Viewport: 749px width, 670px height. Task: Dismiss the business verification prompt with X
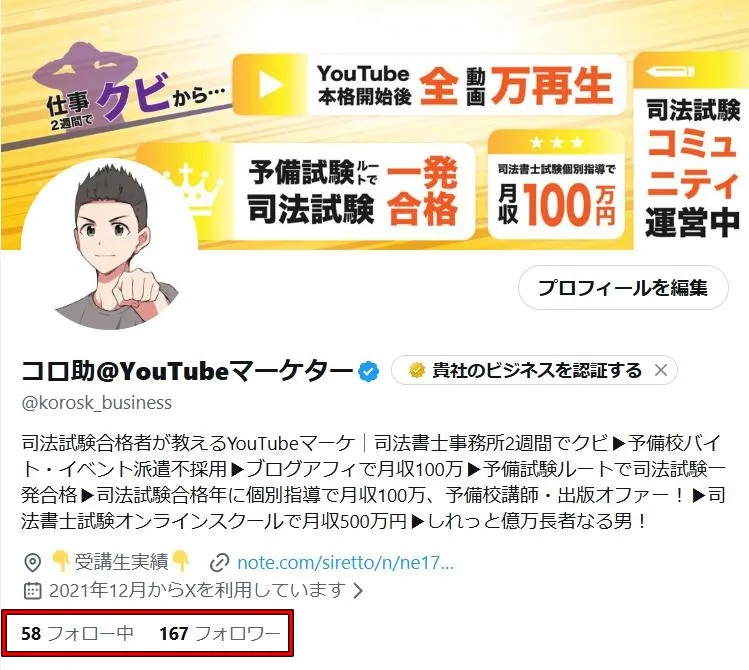[x=661, y=370]
